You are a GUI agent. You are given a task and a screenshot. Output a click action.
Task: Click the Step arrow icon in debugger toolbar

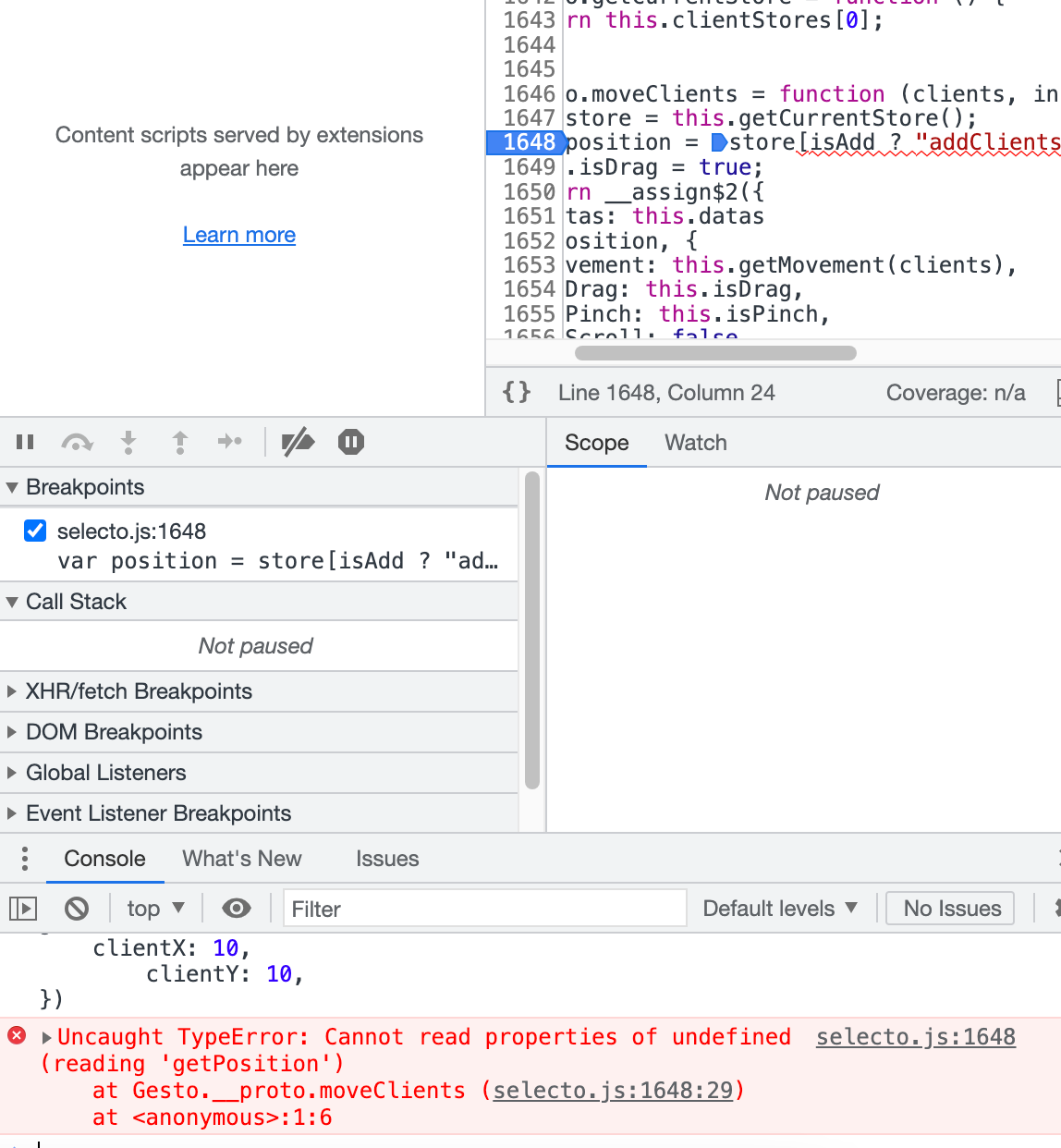tap(230, 442)
